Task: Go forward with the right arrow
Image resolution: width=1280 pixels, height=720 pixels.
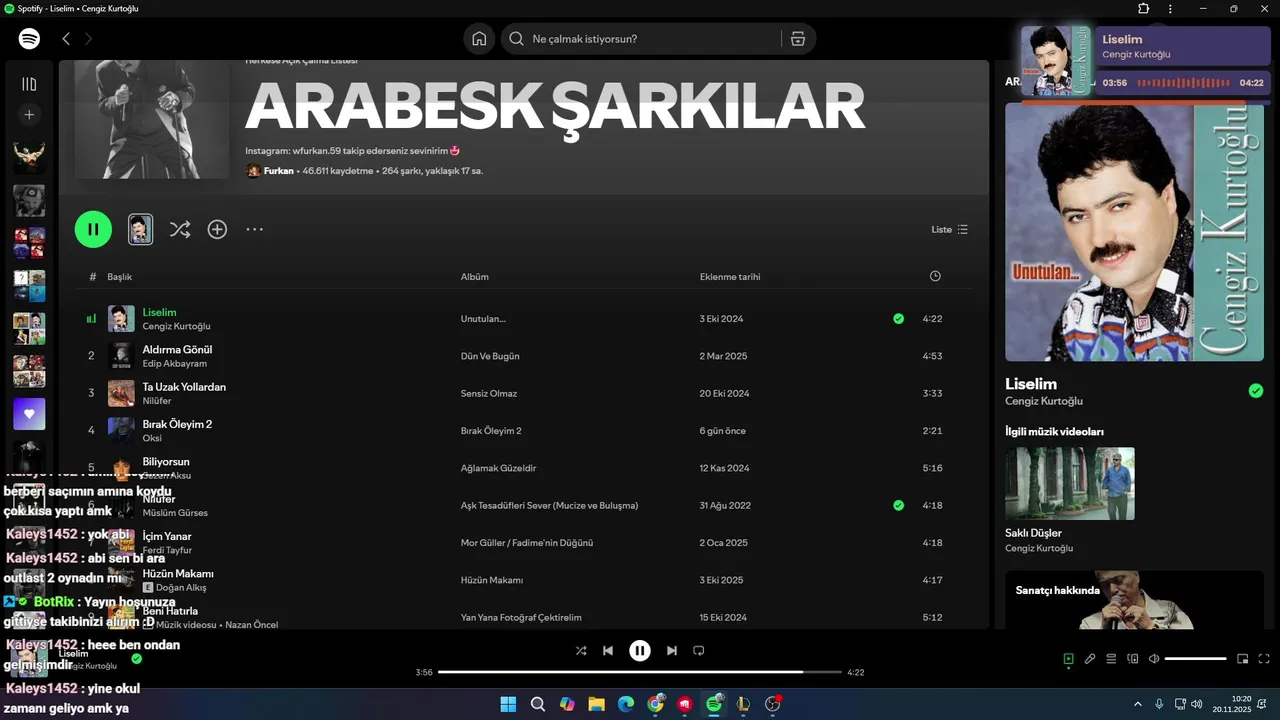Action: (88, 39)
